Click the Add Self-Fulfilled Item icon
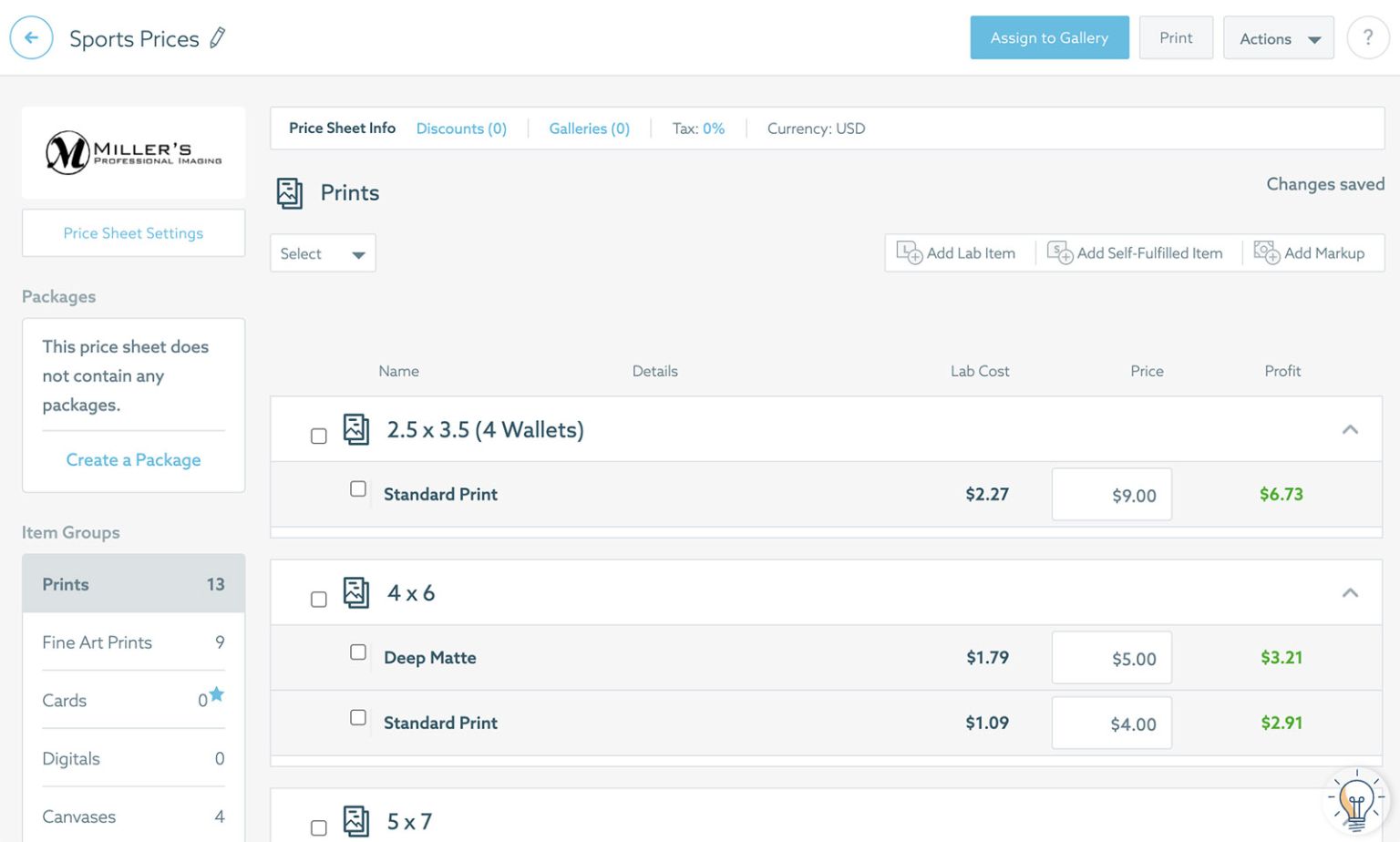This screenshot has height=842, width=1400. [1060, 252]
